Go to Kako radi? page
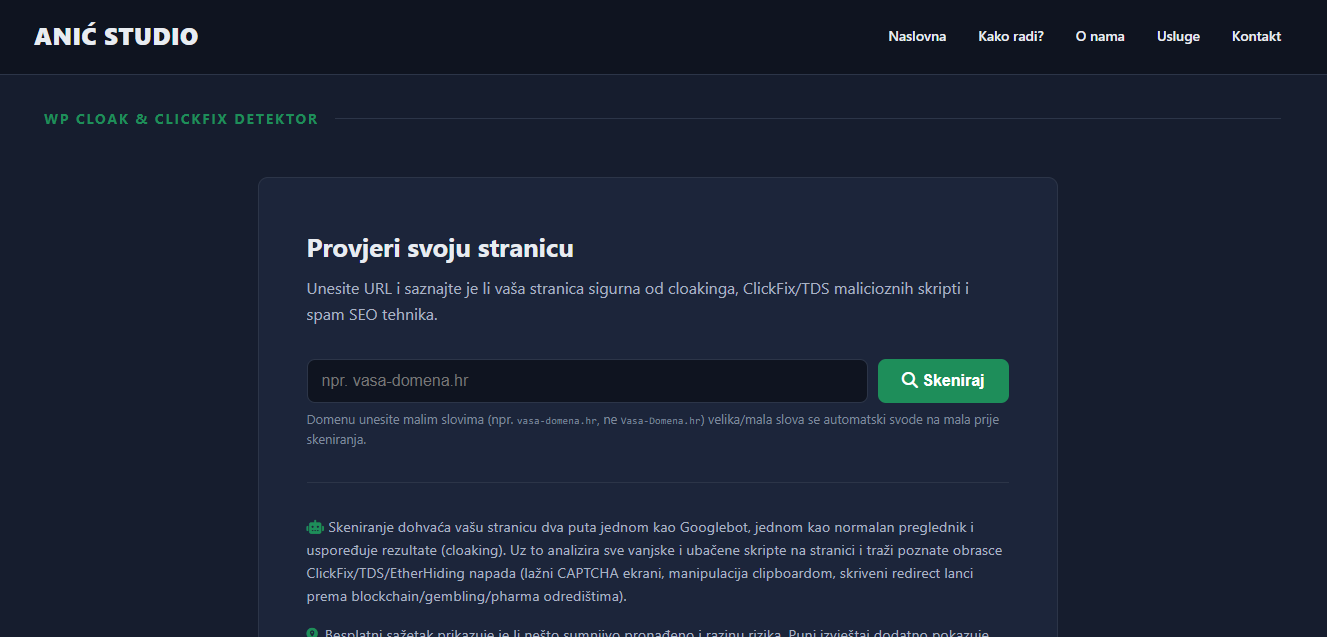 click(x=1011, y=37)
